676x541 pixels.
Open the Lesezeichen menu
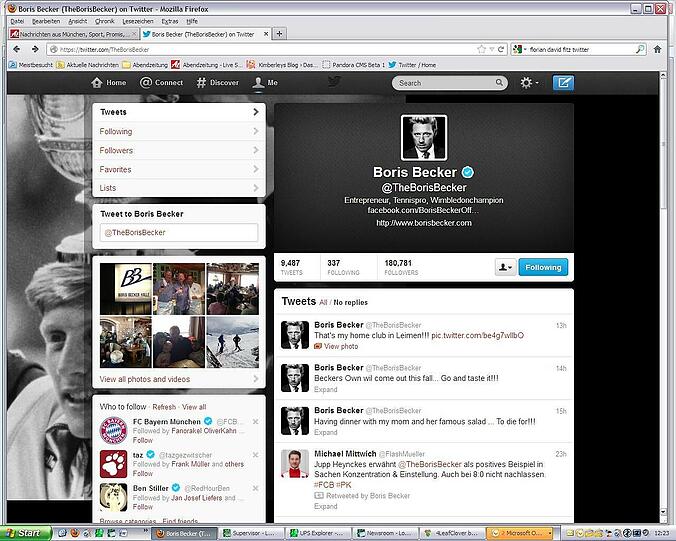coord(138,21)
